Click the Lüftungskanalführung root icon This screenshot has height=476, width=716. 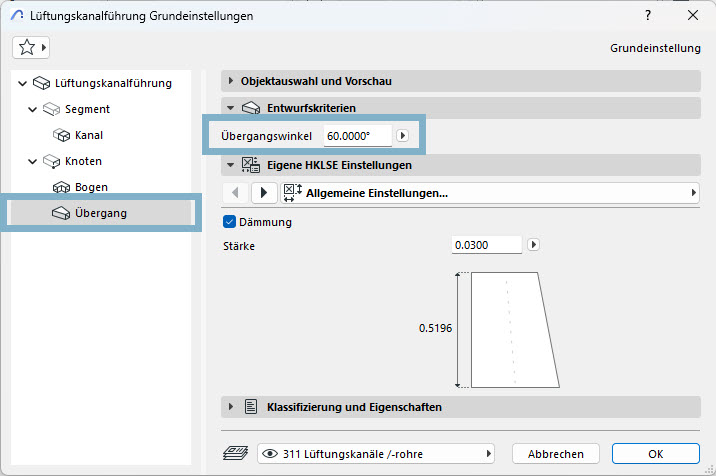coord(42,83)
